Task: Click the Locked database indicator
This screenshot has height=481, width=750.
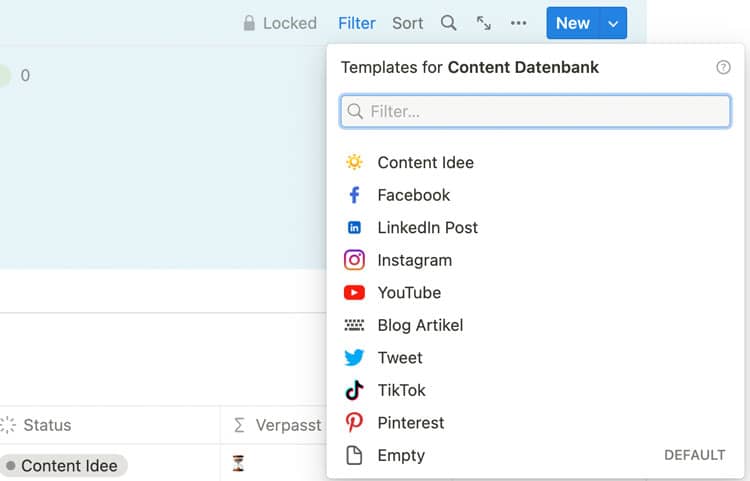Action: click(279, 23)
